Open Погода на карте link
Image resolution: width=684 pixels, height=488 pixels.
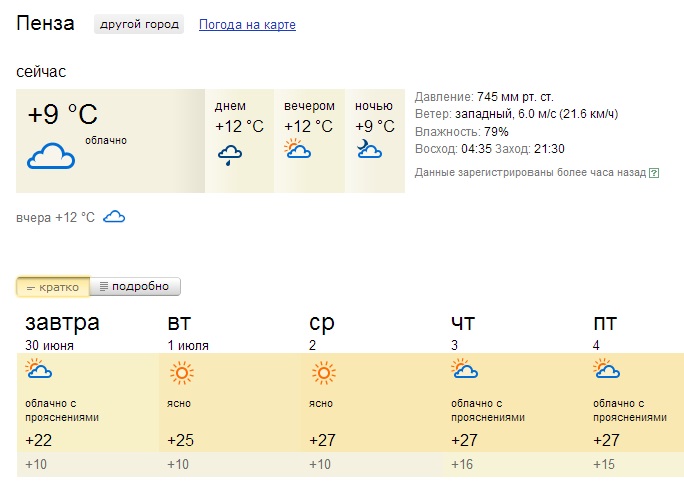click(247, 24)
